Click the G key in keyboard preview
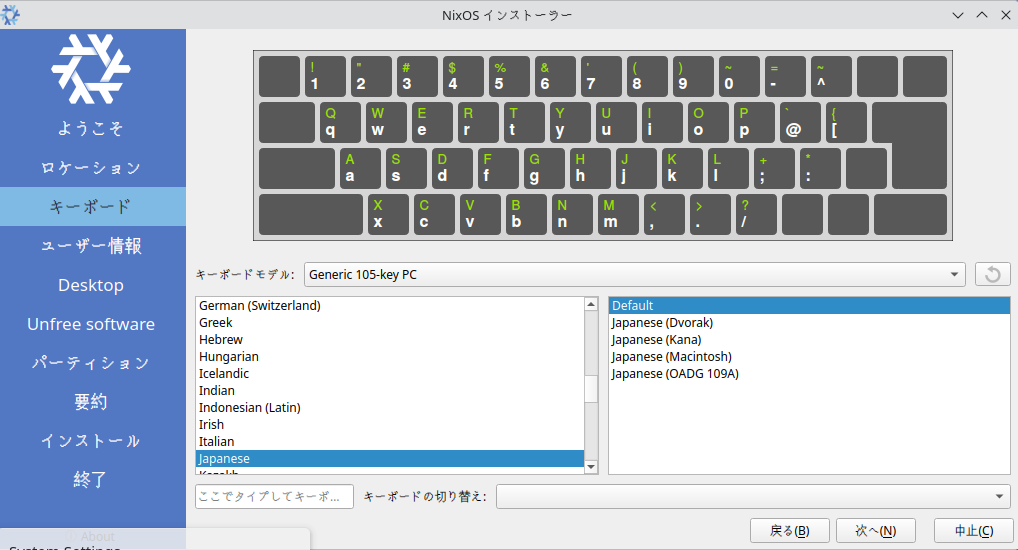This screenshot has width=1018, height=550. (545, 168)
